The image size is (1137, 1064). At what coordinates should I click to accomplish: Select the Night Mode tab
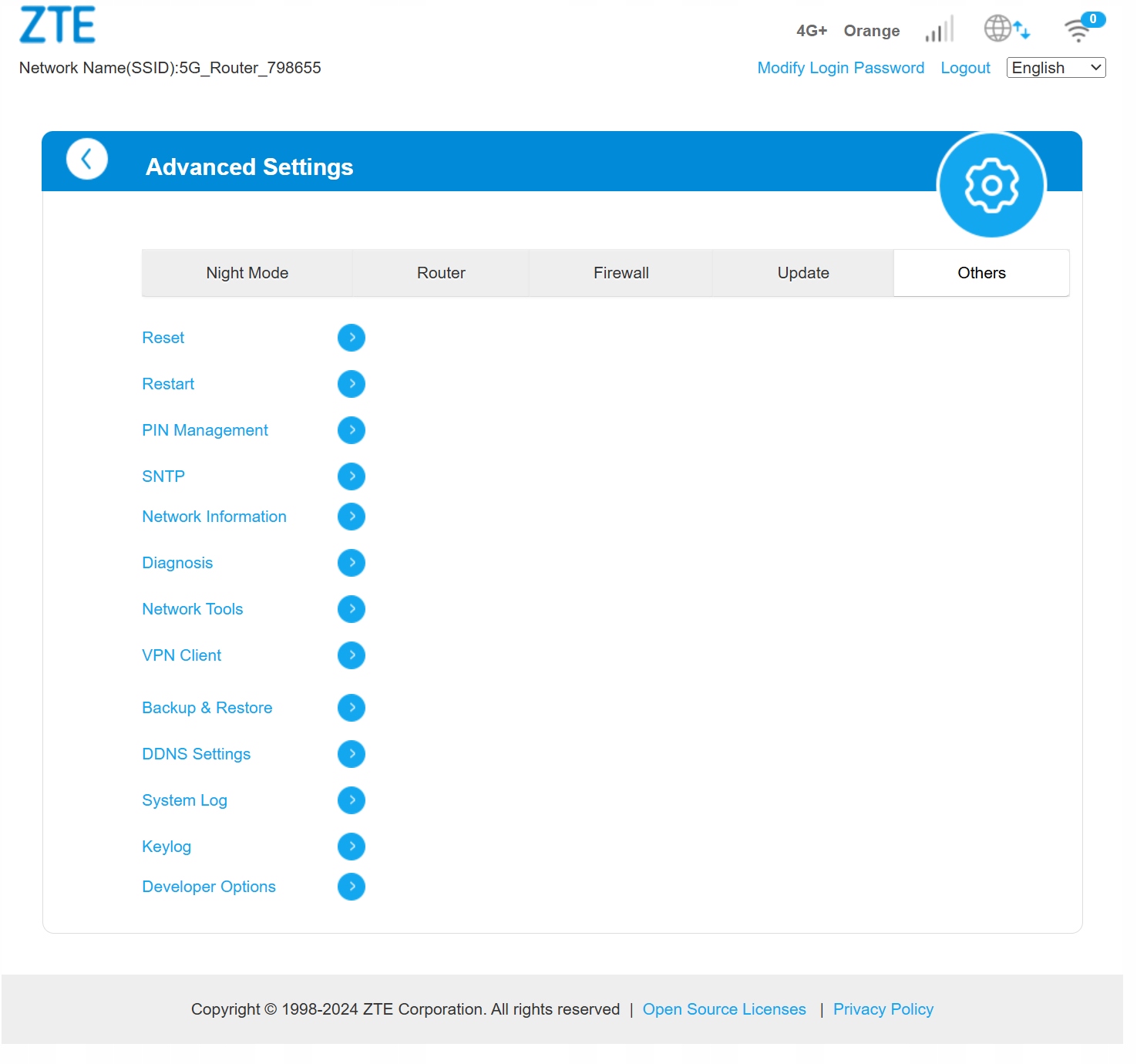tap(247, 273)
